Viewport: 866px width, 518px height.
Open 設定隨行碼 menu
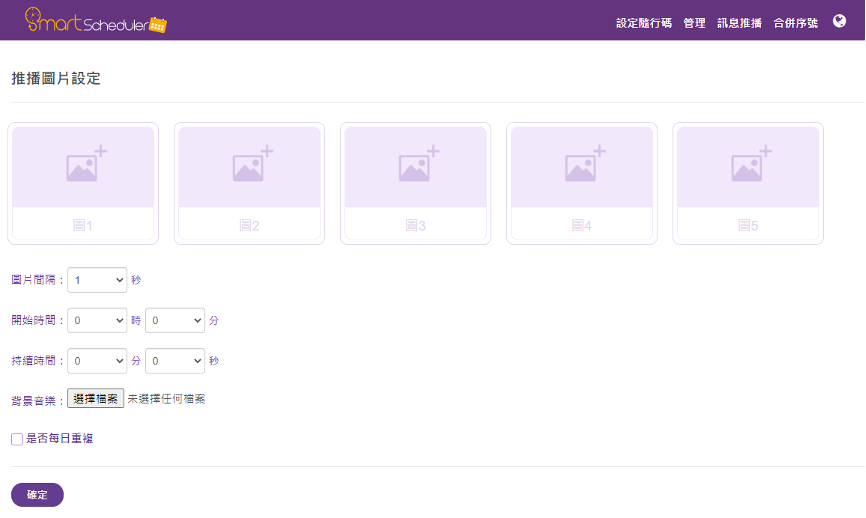644,23
